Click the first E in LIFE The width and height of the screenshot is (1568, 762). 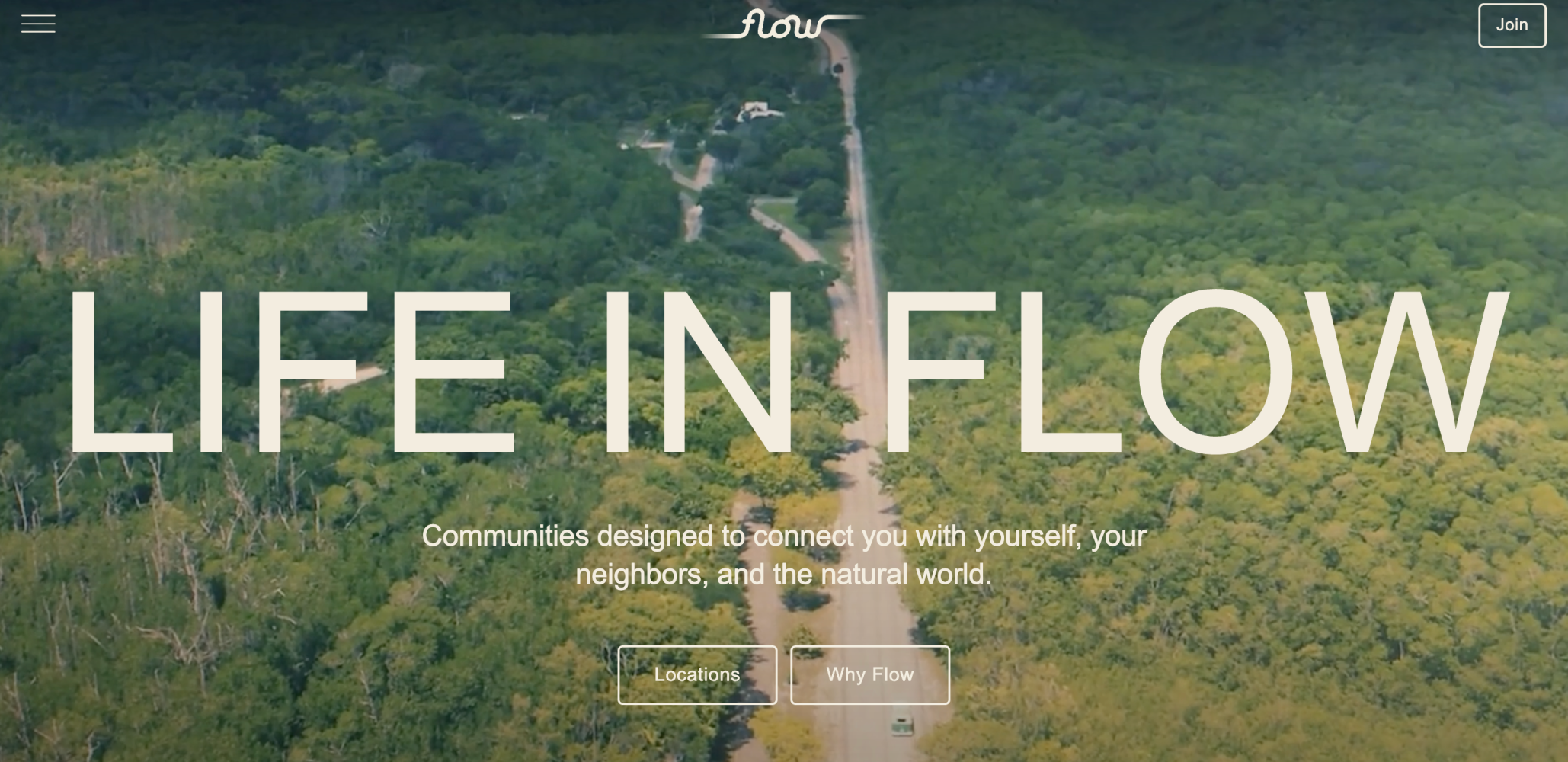tap(455, 371)
